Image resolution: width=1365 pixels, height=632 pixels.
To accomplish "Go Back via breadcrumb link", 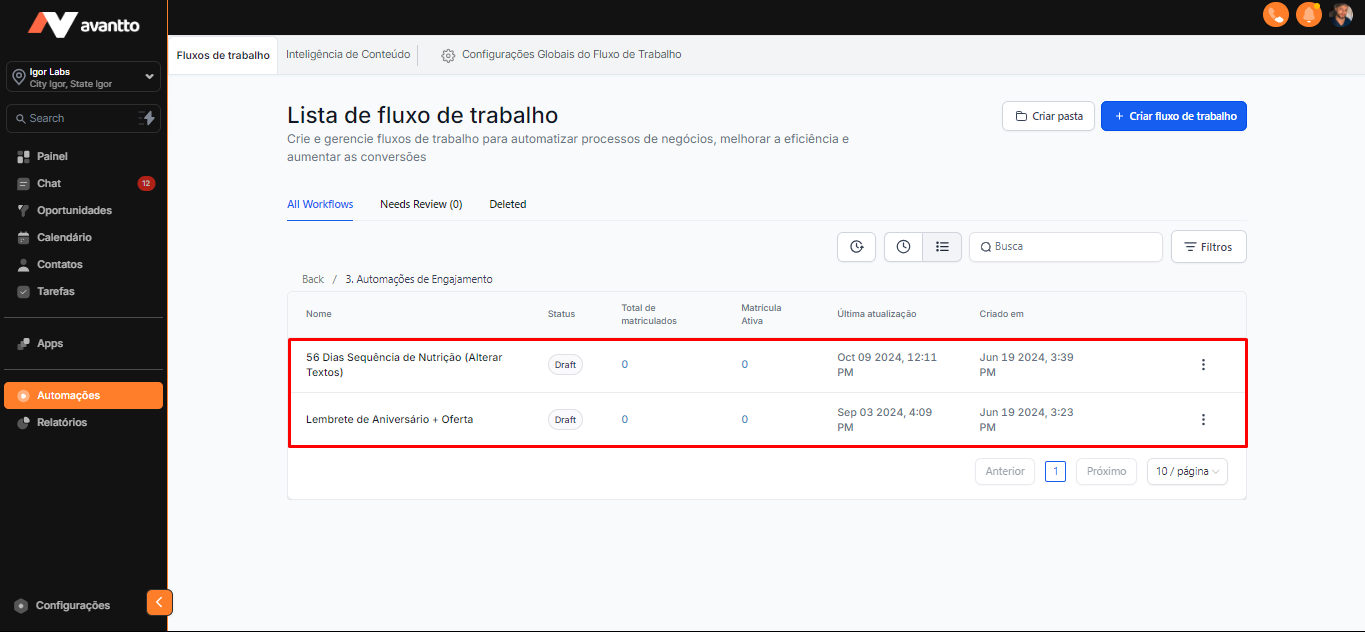I will [313, 279].
